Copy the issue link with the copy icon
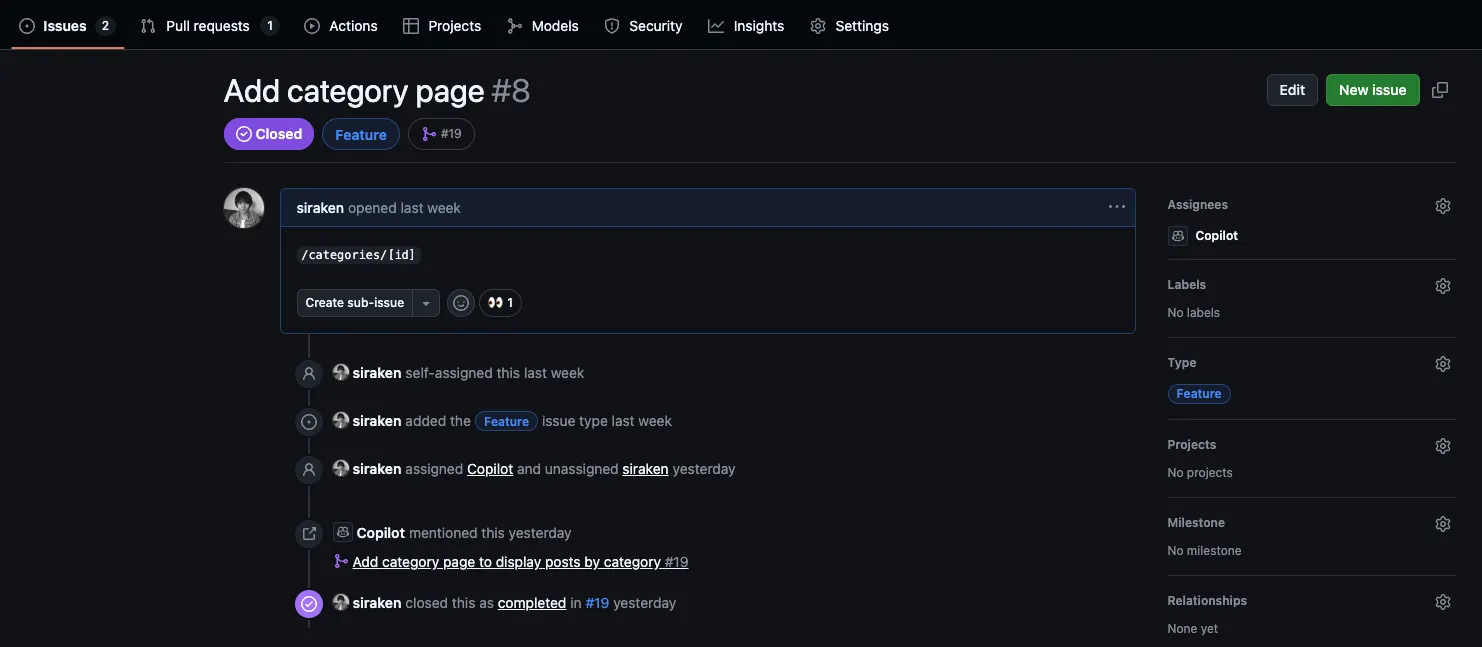The height and width of the screenshot is (647, 1482). coord(1440,88)
